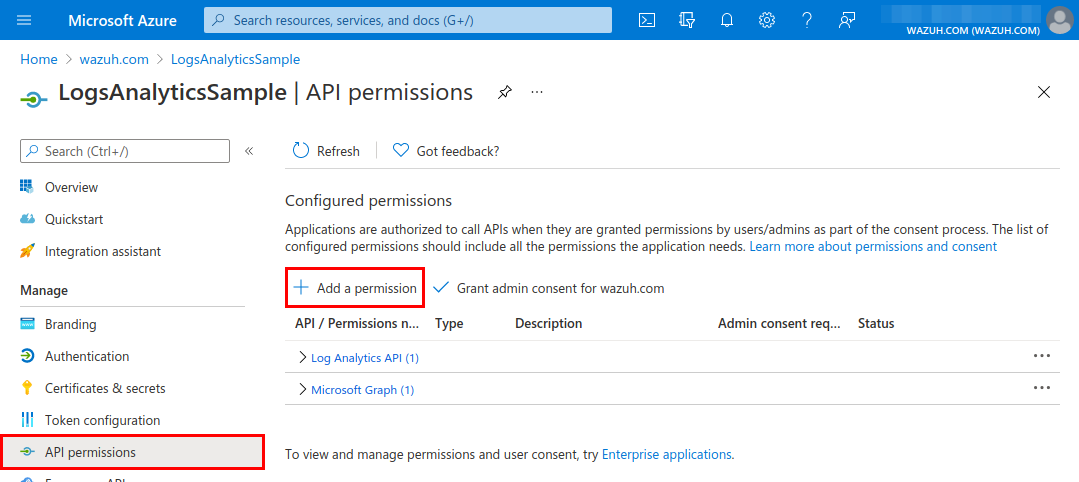Click the Status column header

click(876, 324)
